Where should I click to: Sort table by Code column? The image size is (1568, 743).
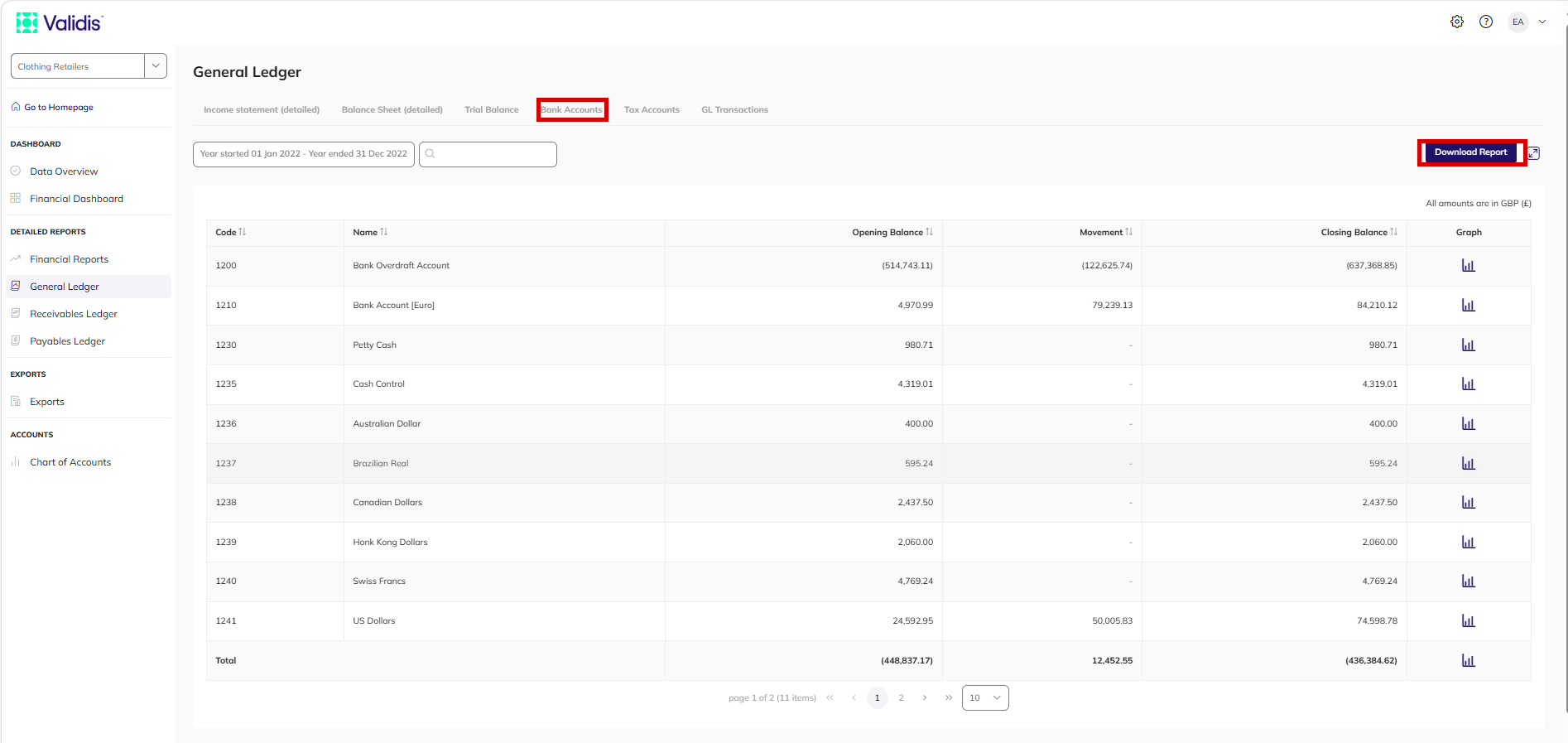click(243, 232)
